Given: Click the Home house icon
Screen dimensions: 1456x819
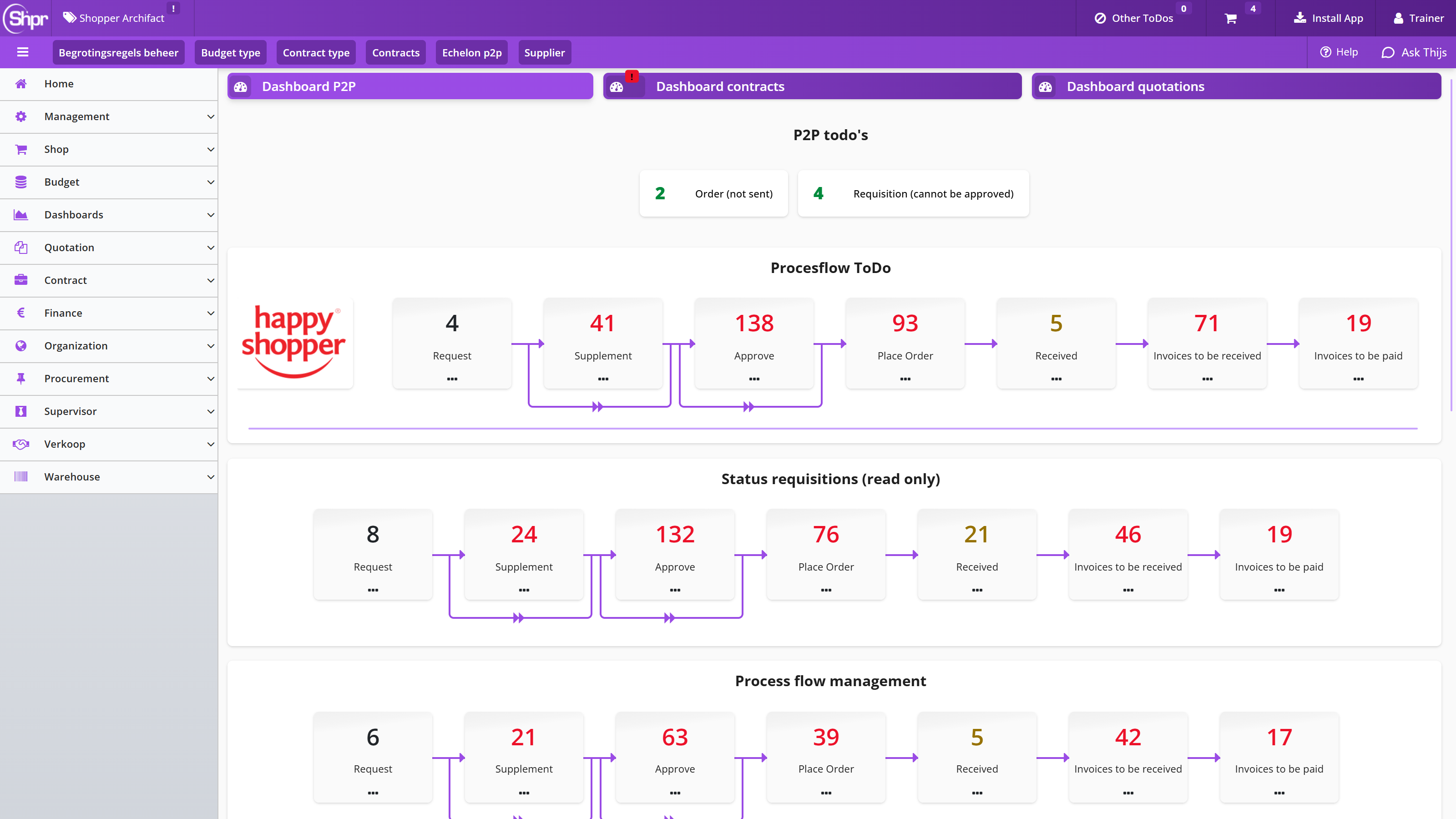Looking at the screenshot, I should click(21, 84).
